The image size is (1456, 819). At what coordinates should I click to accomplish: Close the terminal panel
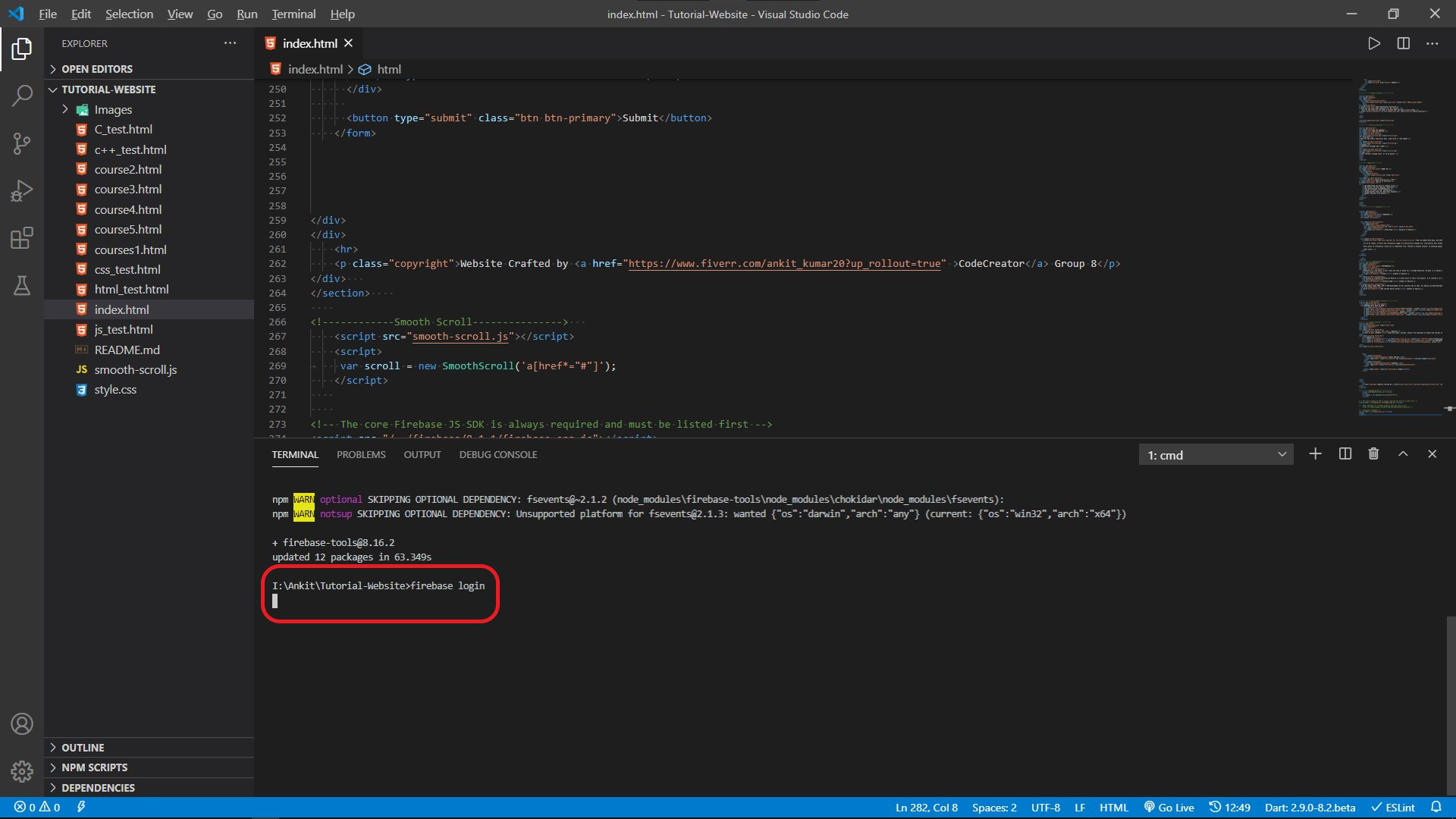coord(1432,453)
